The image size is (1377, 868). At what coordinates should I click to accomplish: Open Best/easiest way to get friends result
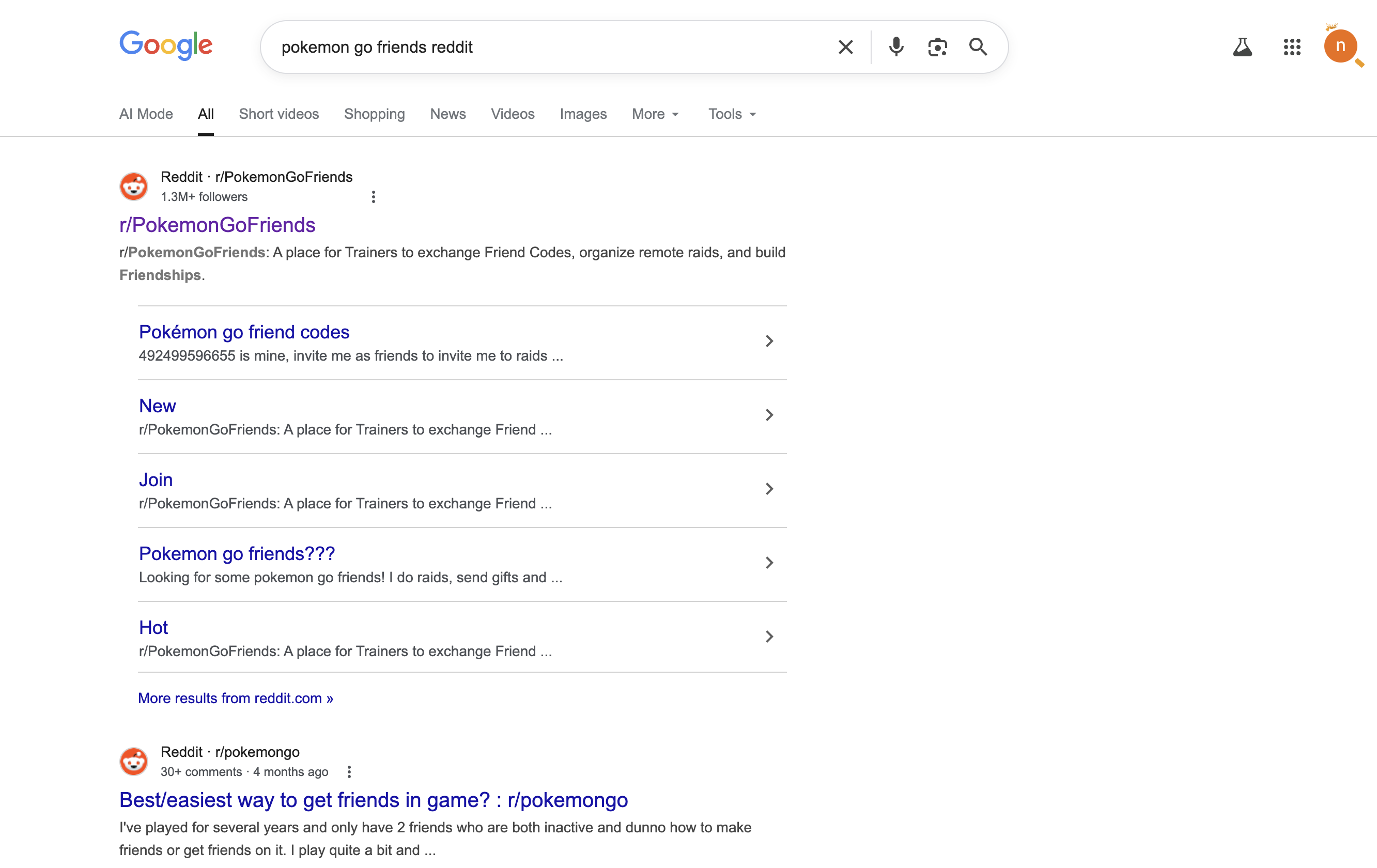point(374,799)
